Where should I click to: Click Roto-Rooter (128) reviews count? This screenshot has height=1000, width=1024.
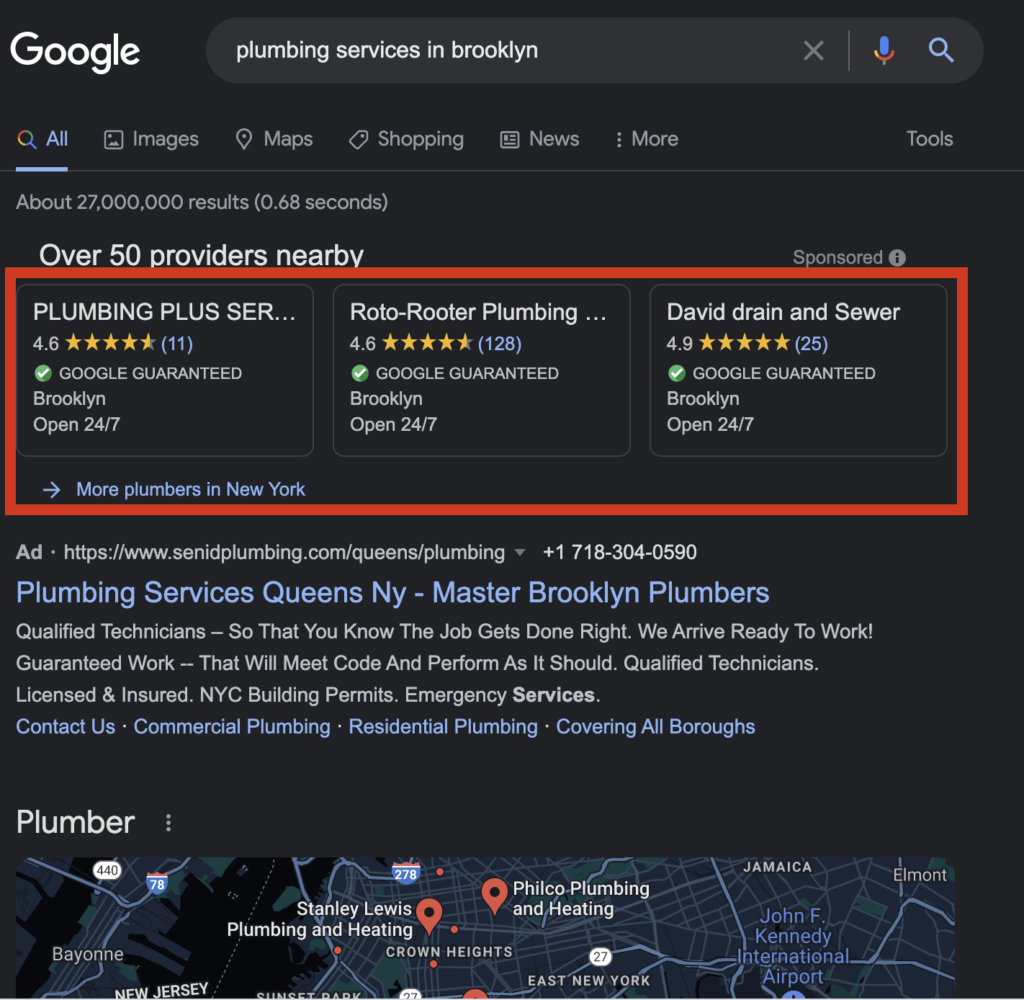[500, 343]
